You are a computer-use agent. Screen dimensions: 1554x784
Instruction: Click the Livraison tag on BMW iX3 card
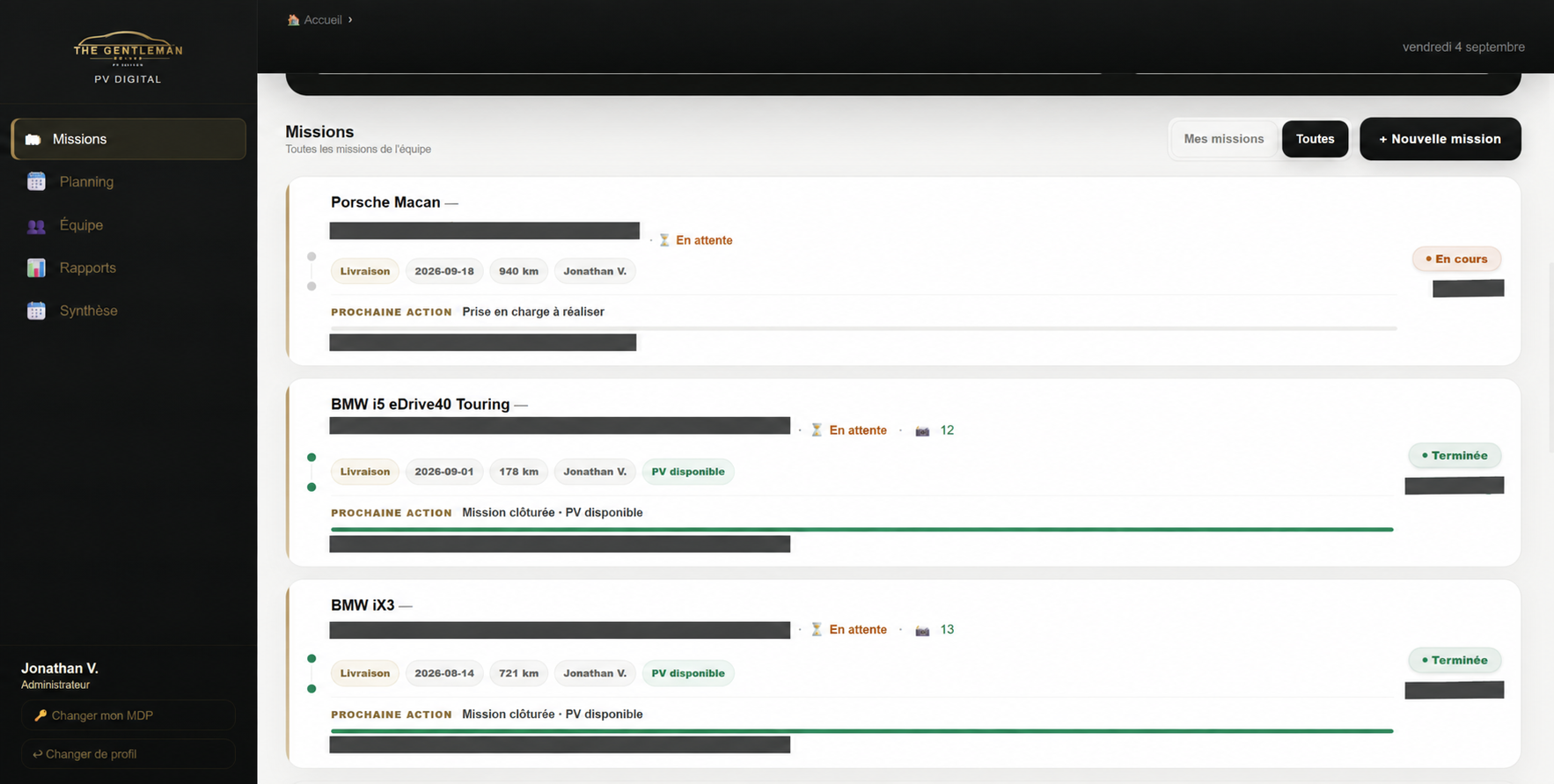pos(365,673)
